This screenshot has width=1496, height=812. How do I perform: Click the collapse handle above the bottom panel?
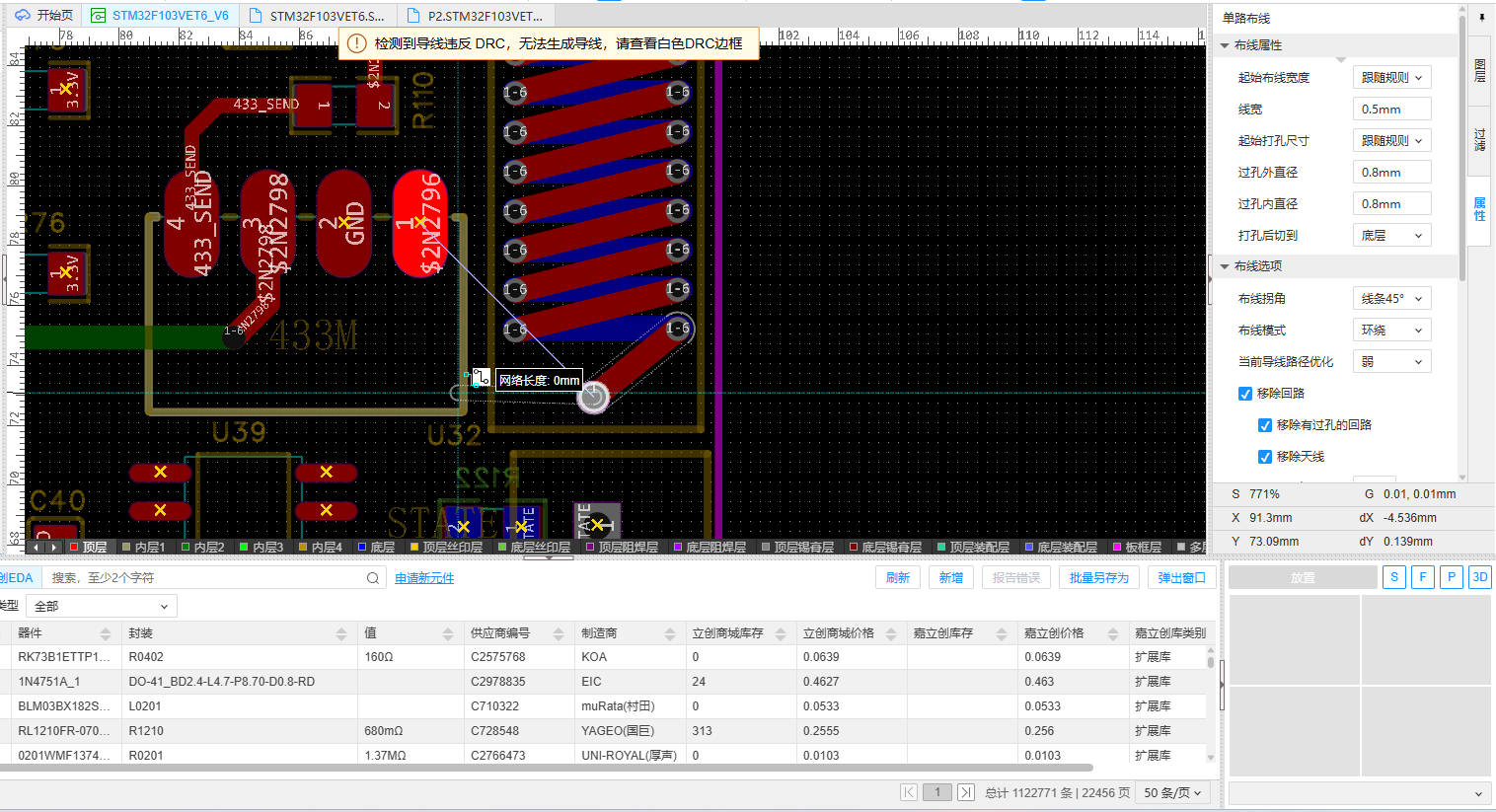[x=549, y=557]
